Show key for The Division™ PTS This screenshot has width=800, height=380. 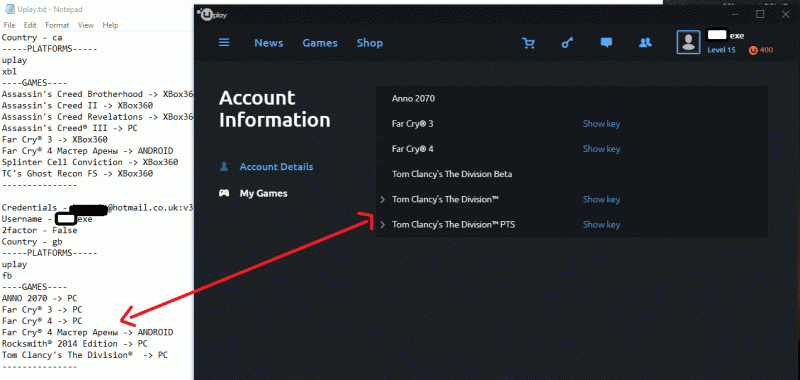(602, 224)
